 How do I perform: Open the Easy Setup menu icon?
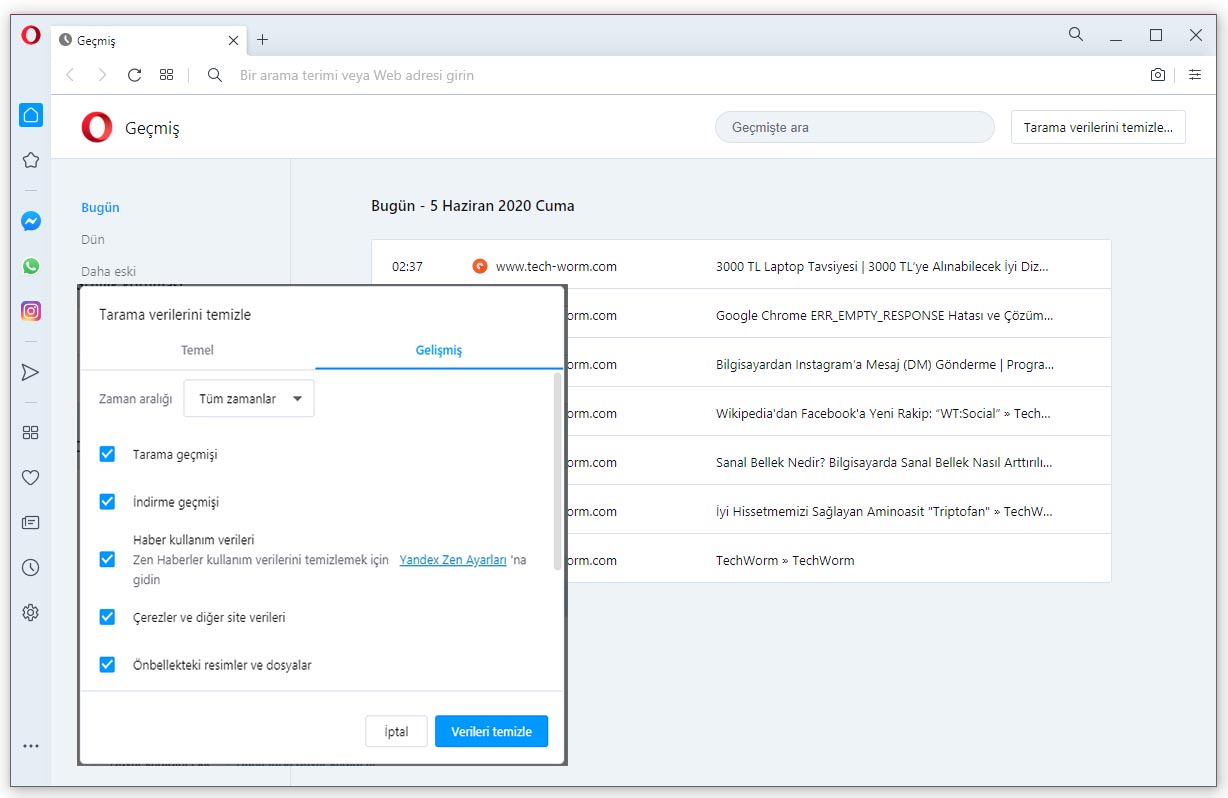pyautogui.click(x=1194, y=75)
